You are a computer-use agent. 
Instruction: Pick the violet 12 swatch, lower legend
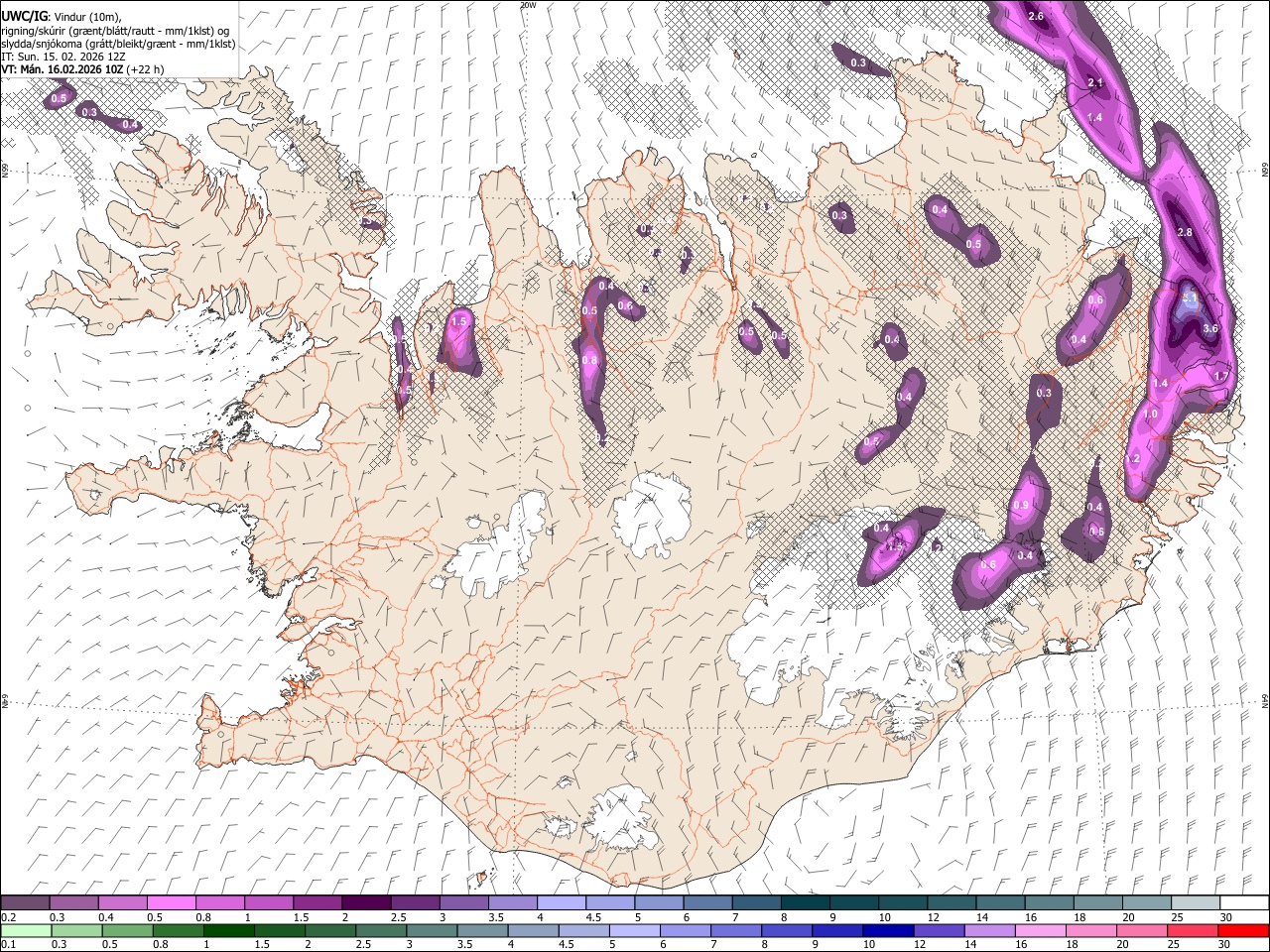tap(938, 930)
